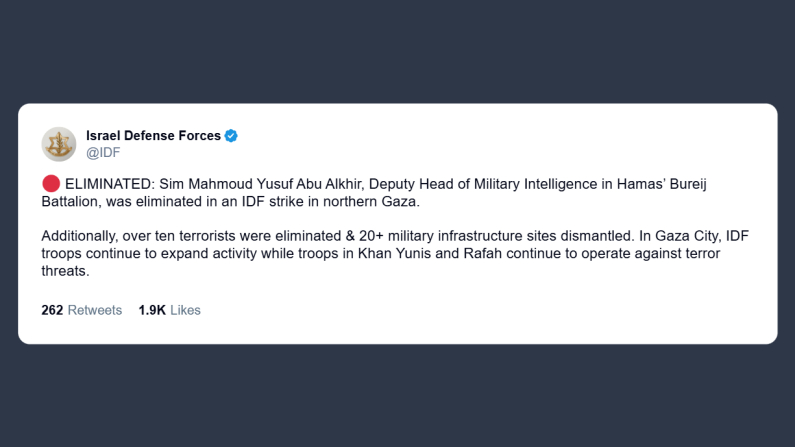The image size is (795, 447).
Task: Click the IDF profile avatar image
Action: click(x=59, y=144)
